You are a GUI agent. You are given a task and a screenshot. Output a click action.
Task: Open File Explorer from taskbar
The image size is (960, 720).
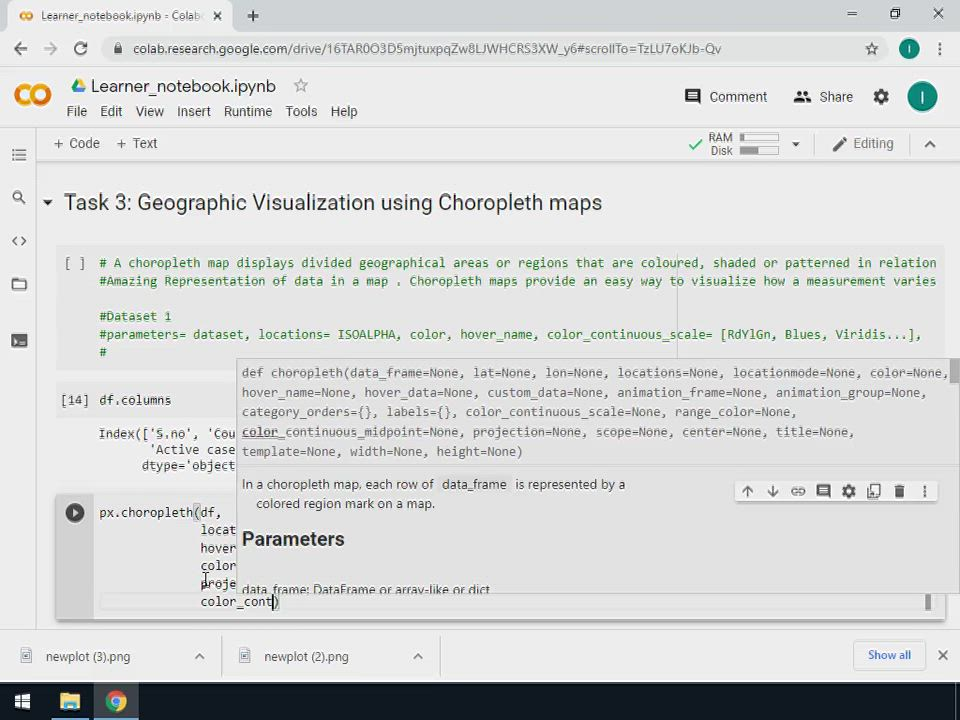coord(70,702)
